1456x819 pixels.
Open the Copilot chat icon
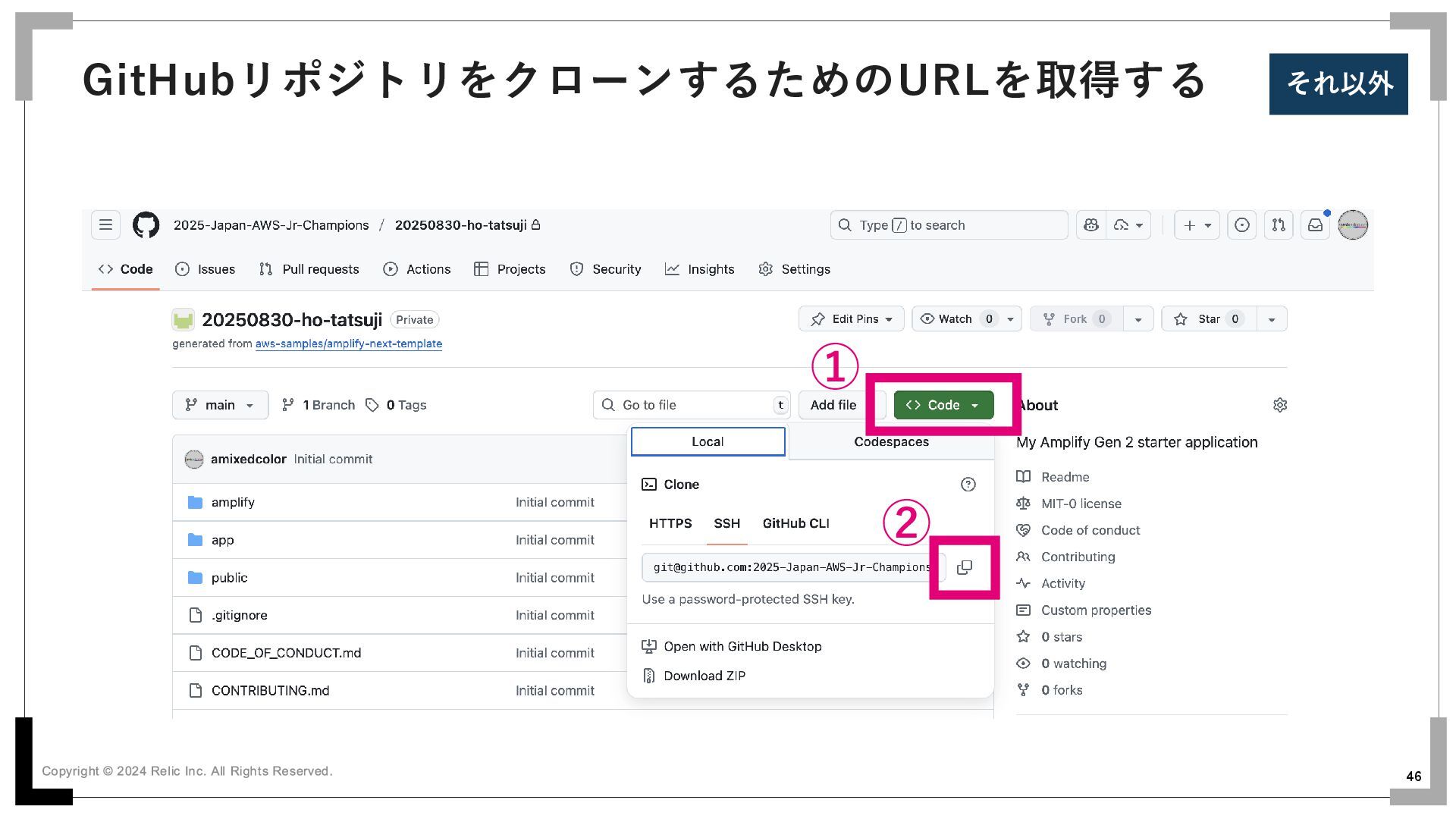click(x=1091, y=225)
